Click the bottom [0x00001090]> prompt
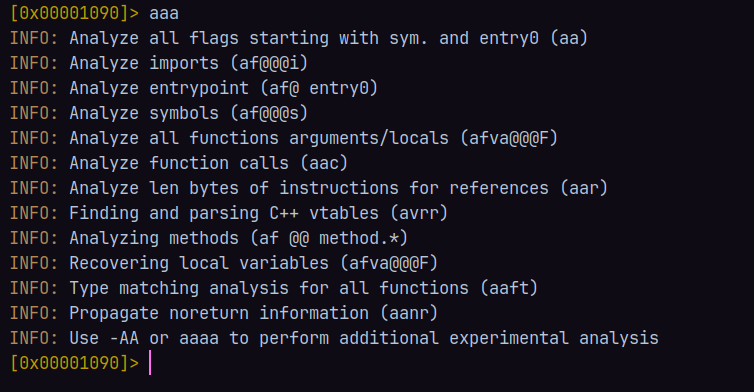 75,363
